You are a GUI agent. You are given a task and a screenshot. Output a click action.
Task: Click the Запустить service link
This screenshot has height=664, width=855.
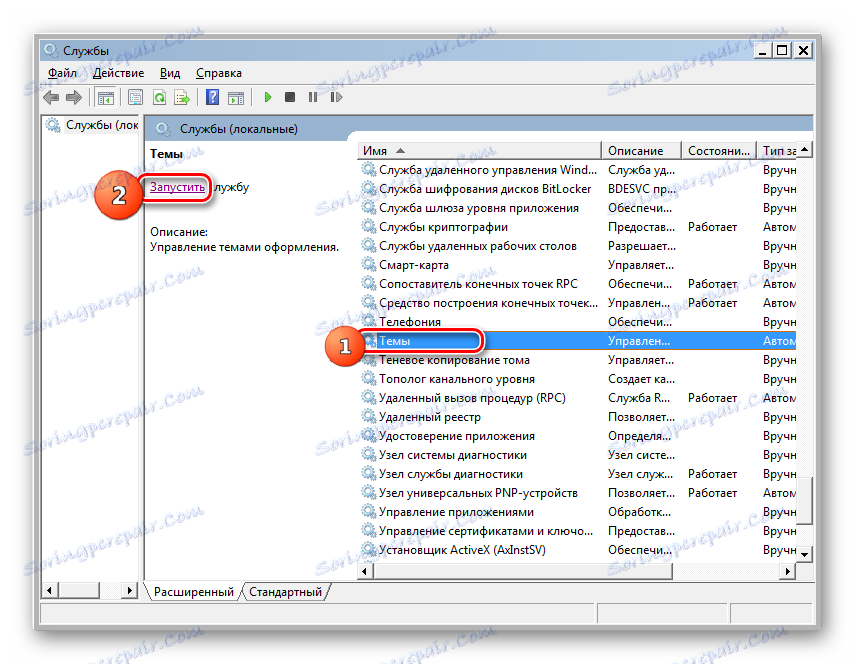(177, 187)
